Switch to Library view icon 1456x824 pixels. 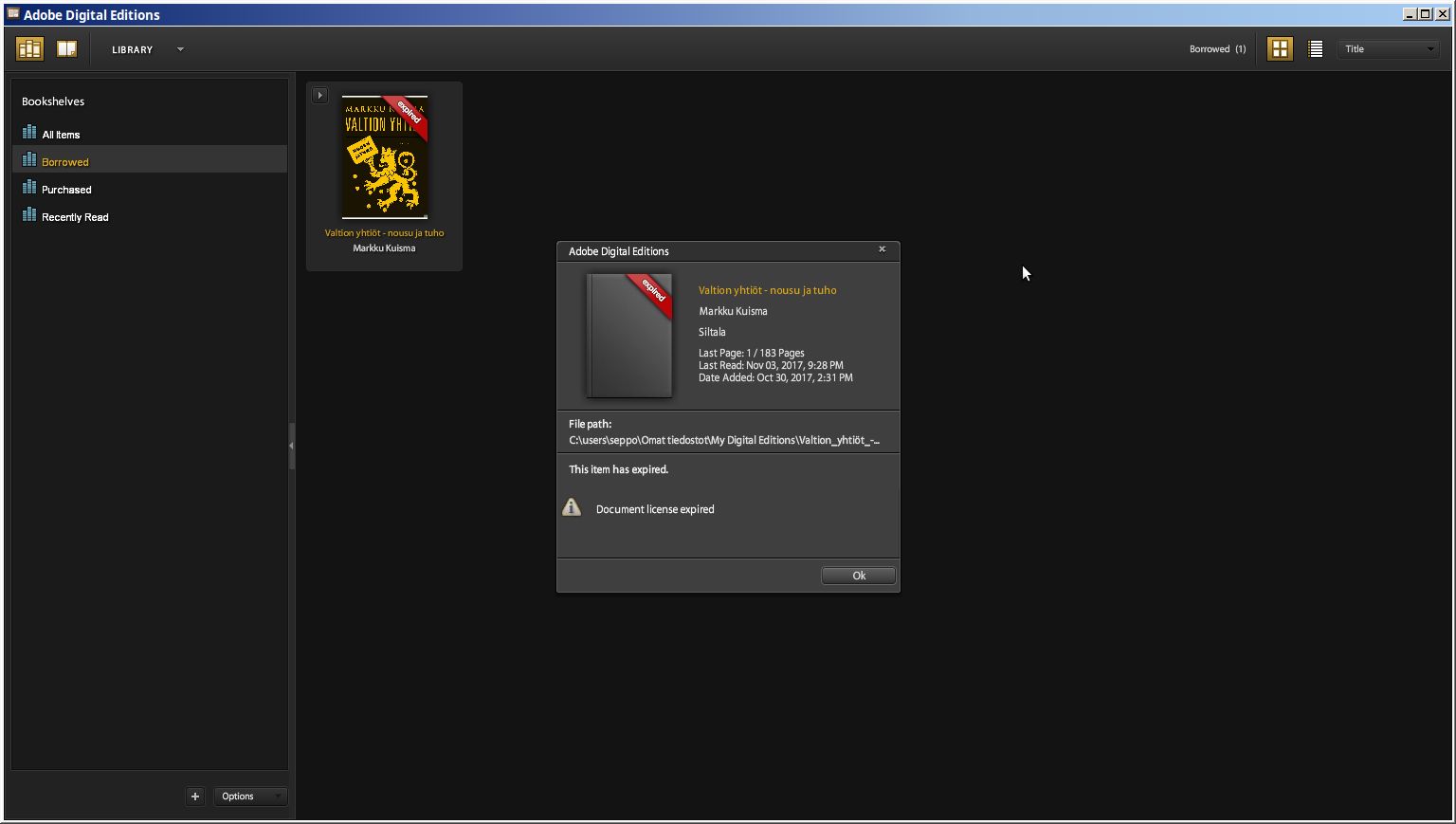pyautogui.click(x=29, y=49)
